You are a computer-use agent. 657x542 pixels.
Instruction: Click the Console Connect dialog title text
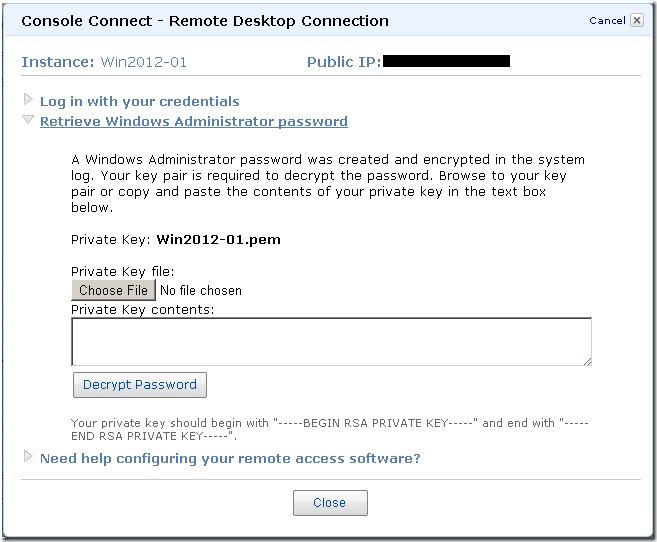[205, 20]
